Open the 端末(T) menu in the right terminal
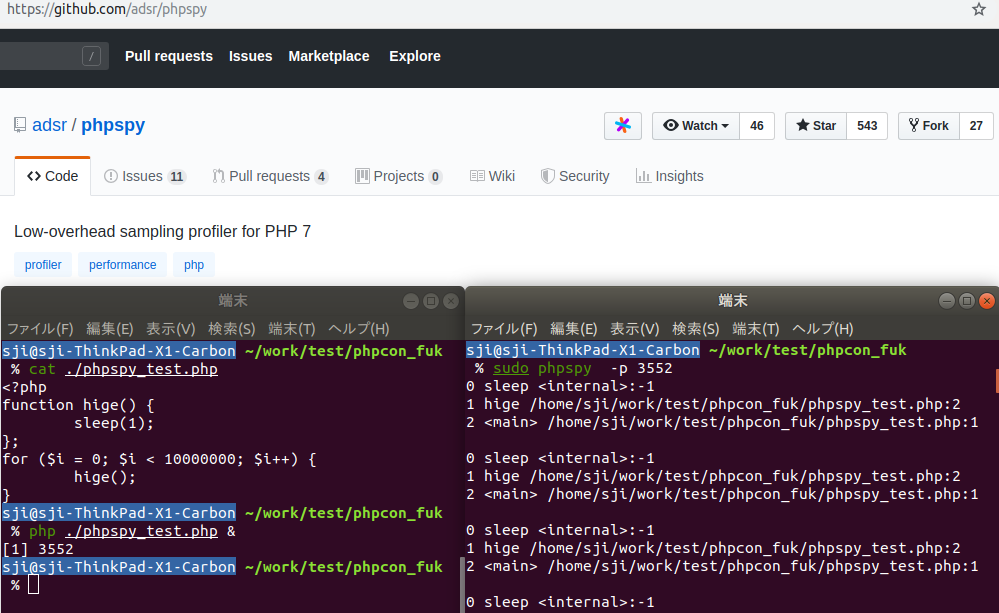This screenshot has width=999, height=613. (755, 327)
